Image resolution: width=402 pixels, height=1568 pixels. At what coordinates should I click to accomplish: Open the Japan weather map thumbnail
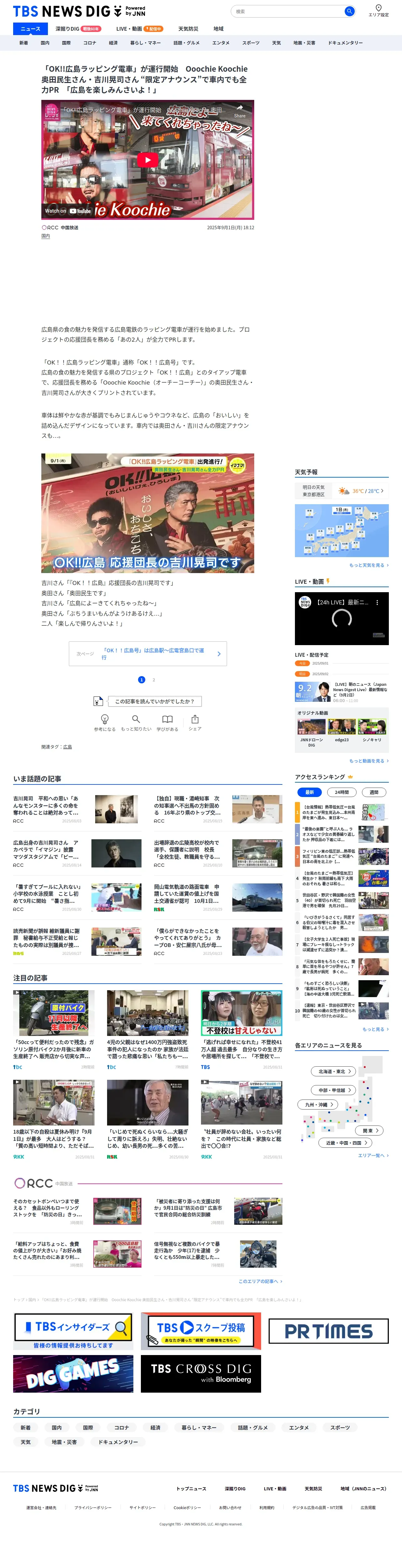click(342, 530)
